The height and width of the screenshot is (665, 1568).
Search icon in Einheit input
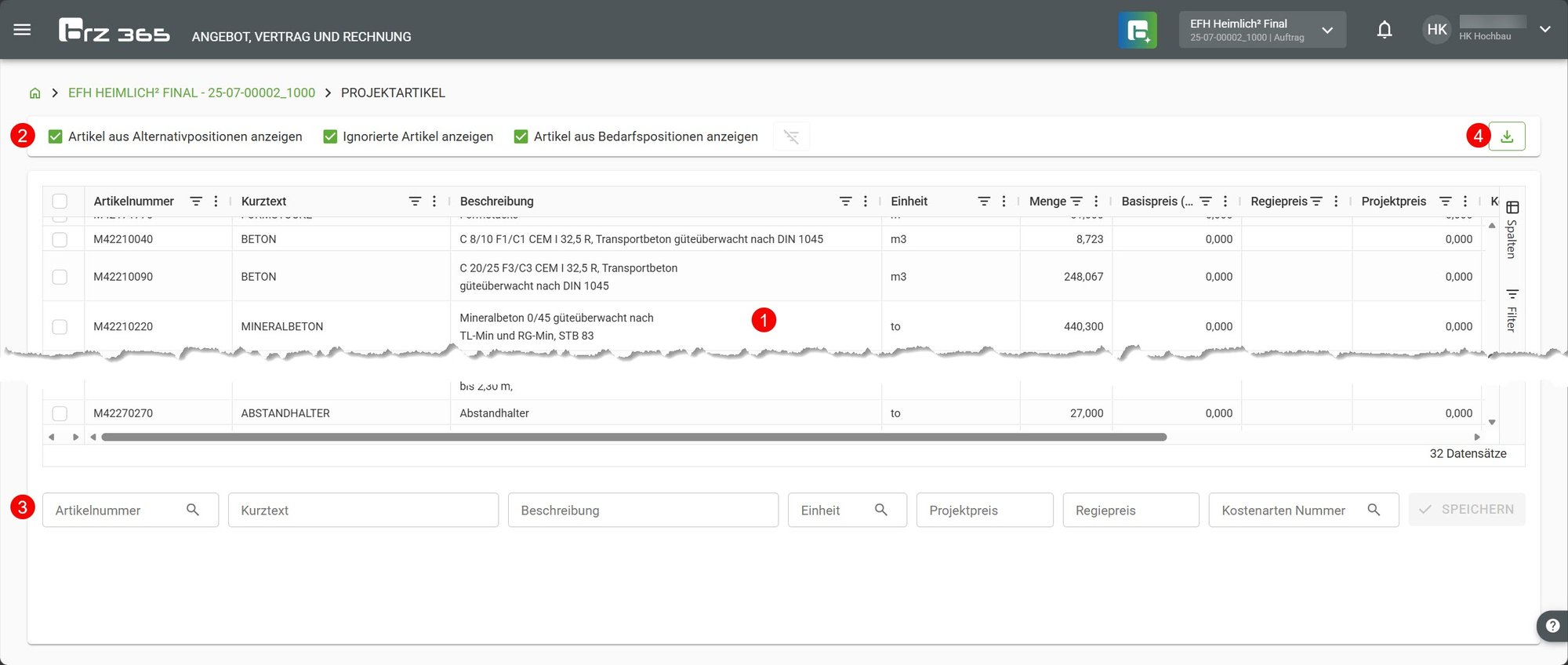(881, 510)
